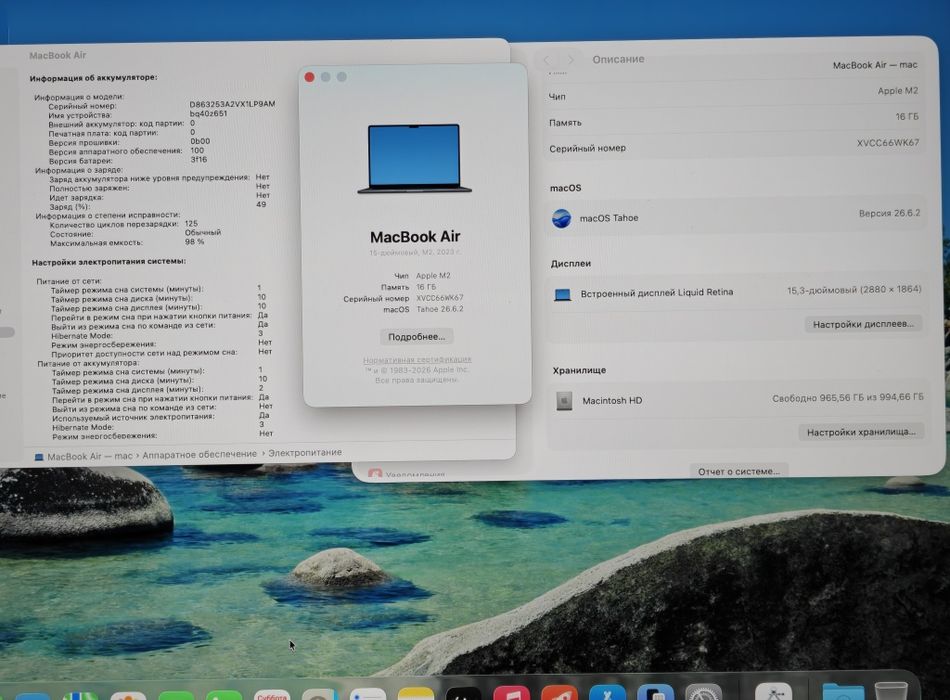The height and width of the screenshot is (700, 950).
Task: Open Настройки дисплеев… in System Settings
Action: click(863, 324)
